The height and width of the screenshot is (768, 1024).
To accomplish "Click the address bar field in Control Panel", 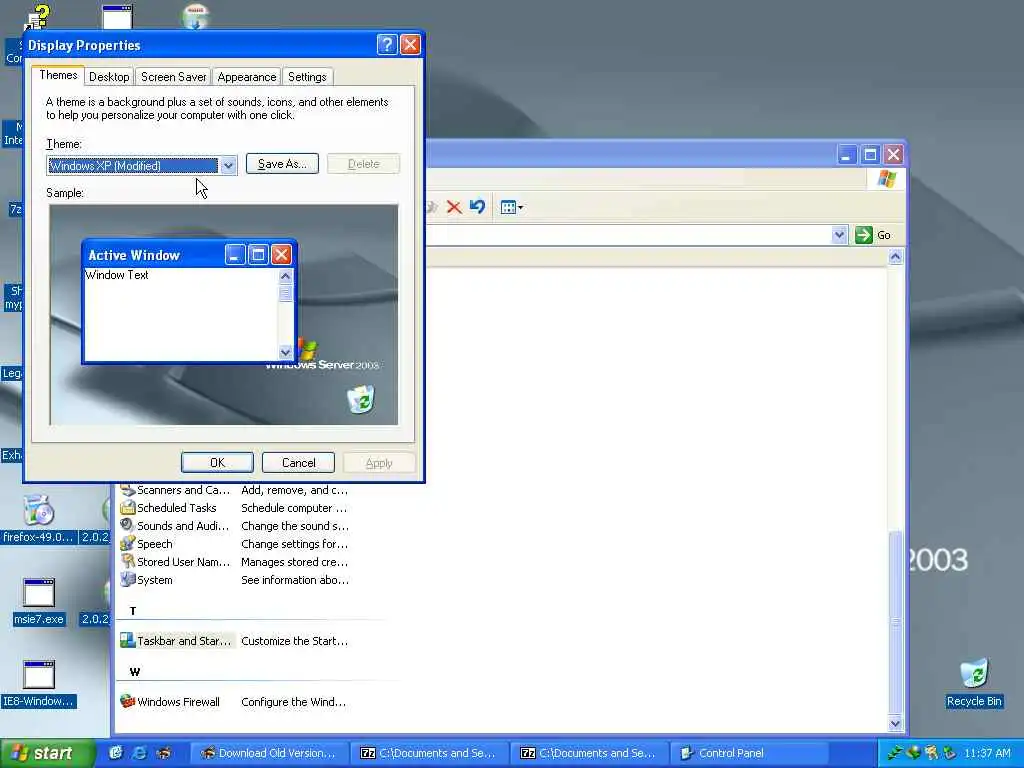I will click(630, 234).
